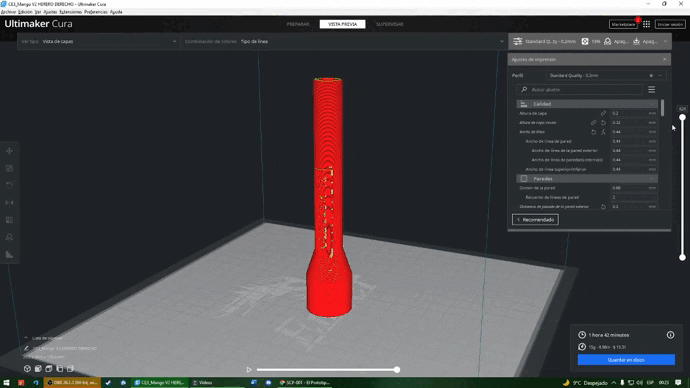The image size is (690, 388).
Task: Switch to the SUPERVISAR stage tab
Action: [x=389, y=24]
